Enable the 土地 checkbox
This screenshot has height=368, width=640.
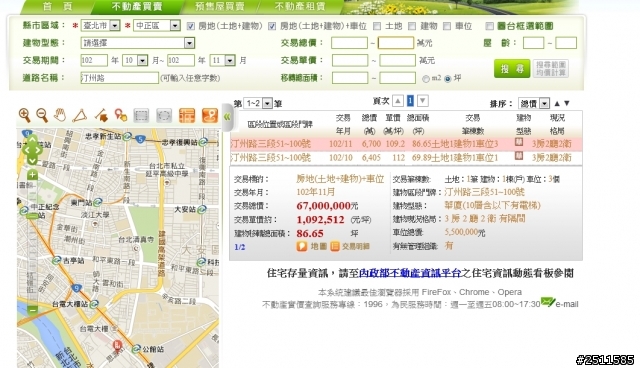377,26
